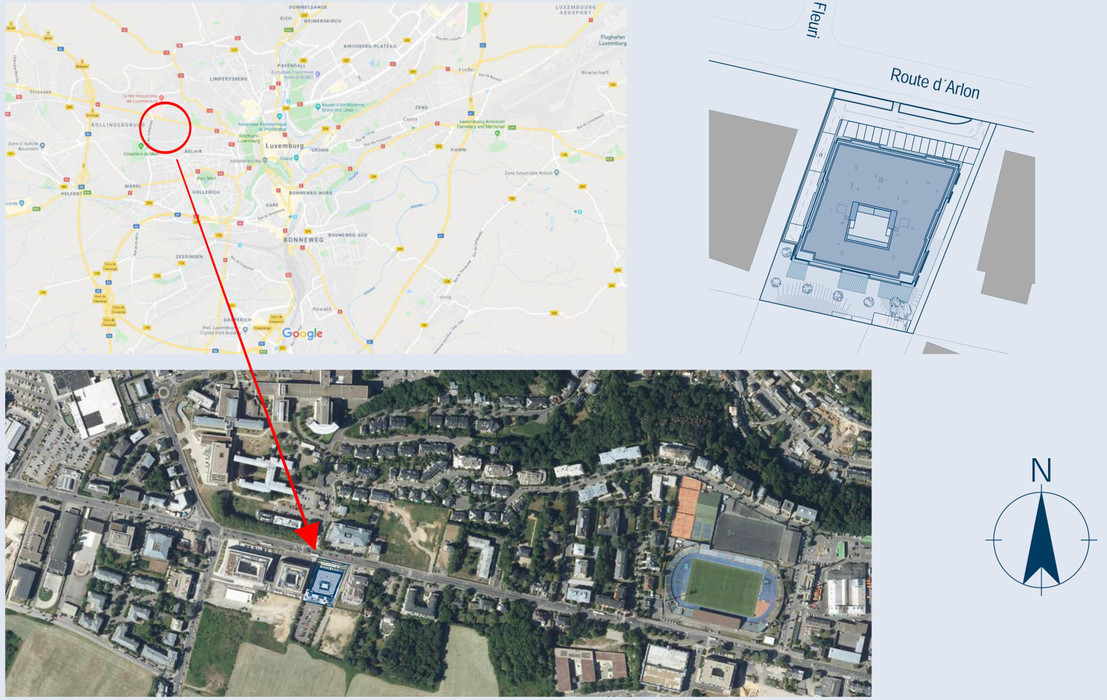This screenshot has height=700, width=1107.
Task: Click the Flughafen Luxemburg airport label
Action: coord(612,40)
